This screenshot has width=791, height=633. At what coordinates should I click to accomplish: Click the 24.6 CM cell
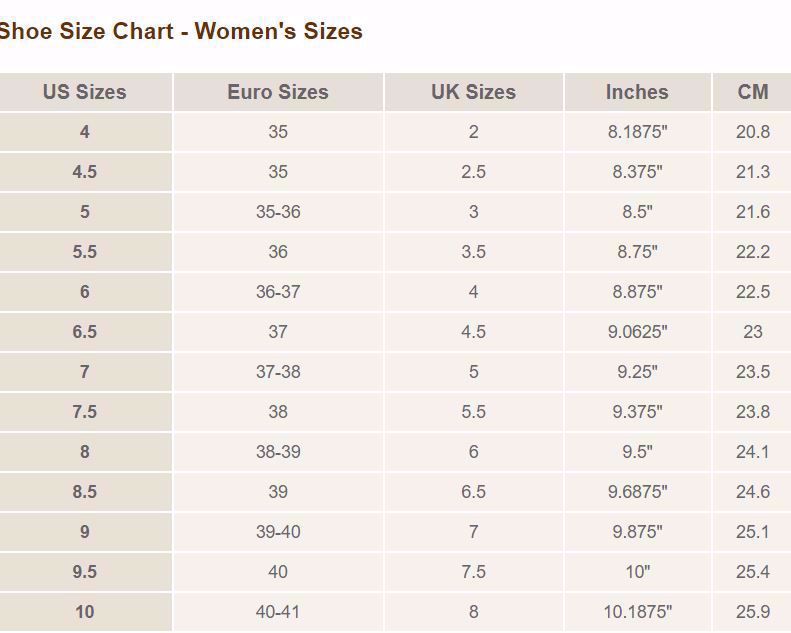click(752, 491)
